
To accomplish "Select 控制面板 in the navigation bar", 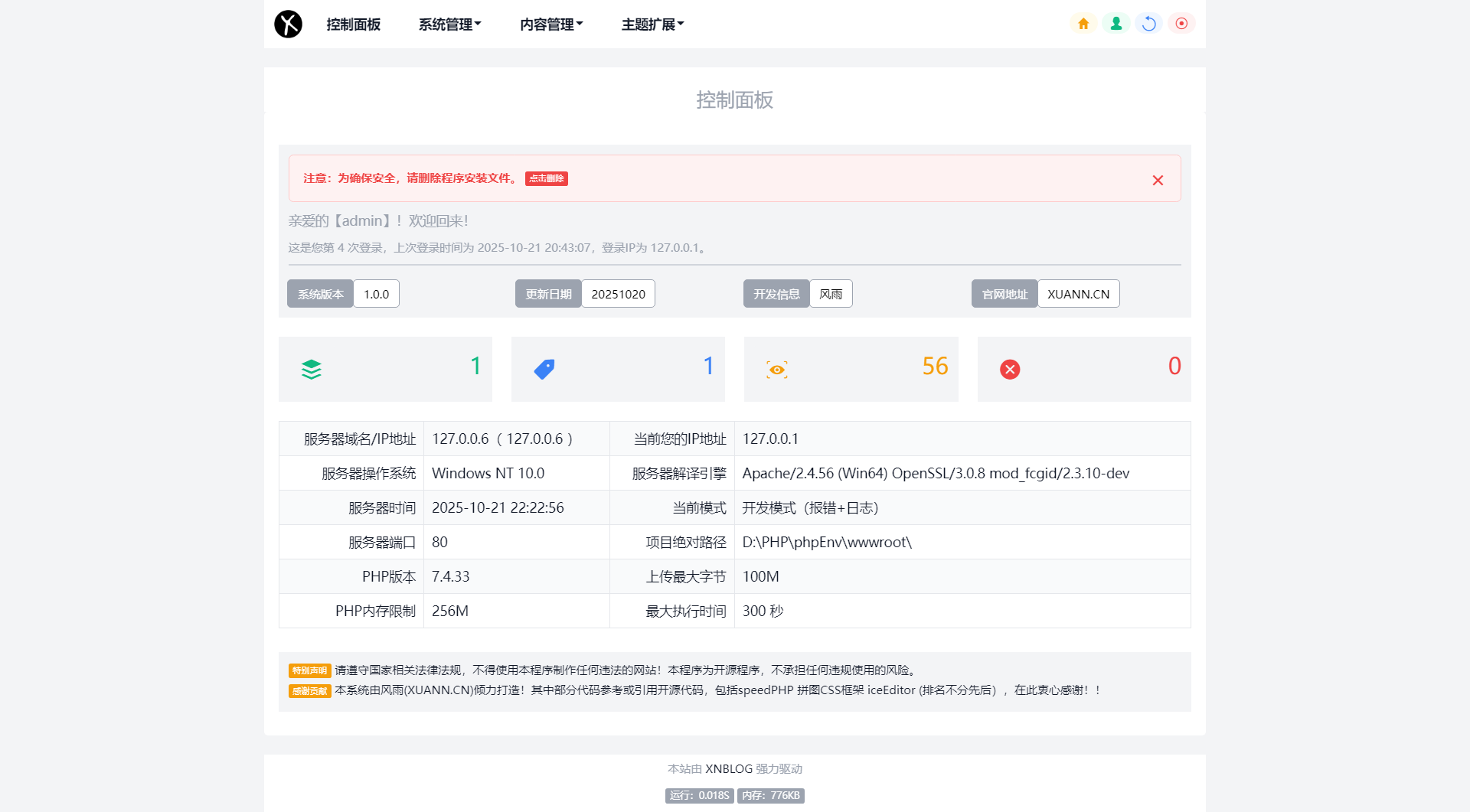I will coord(353,24).
